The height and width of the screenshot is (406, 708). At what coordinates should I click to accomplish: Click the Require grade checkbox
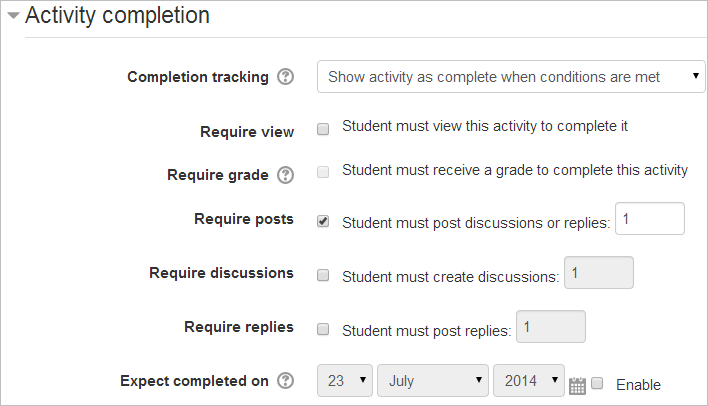click(x=323, y=172)
